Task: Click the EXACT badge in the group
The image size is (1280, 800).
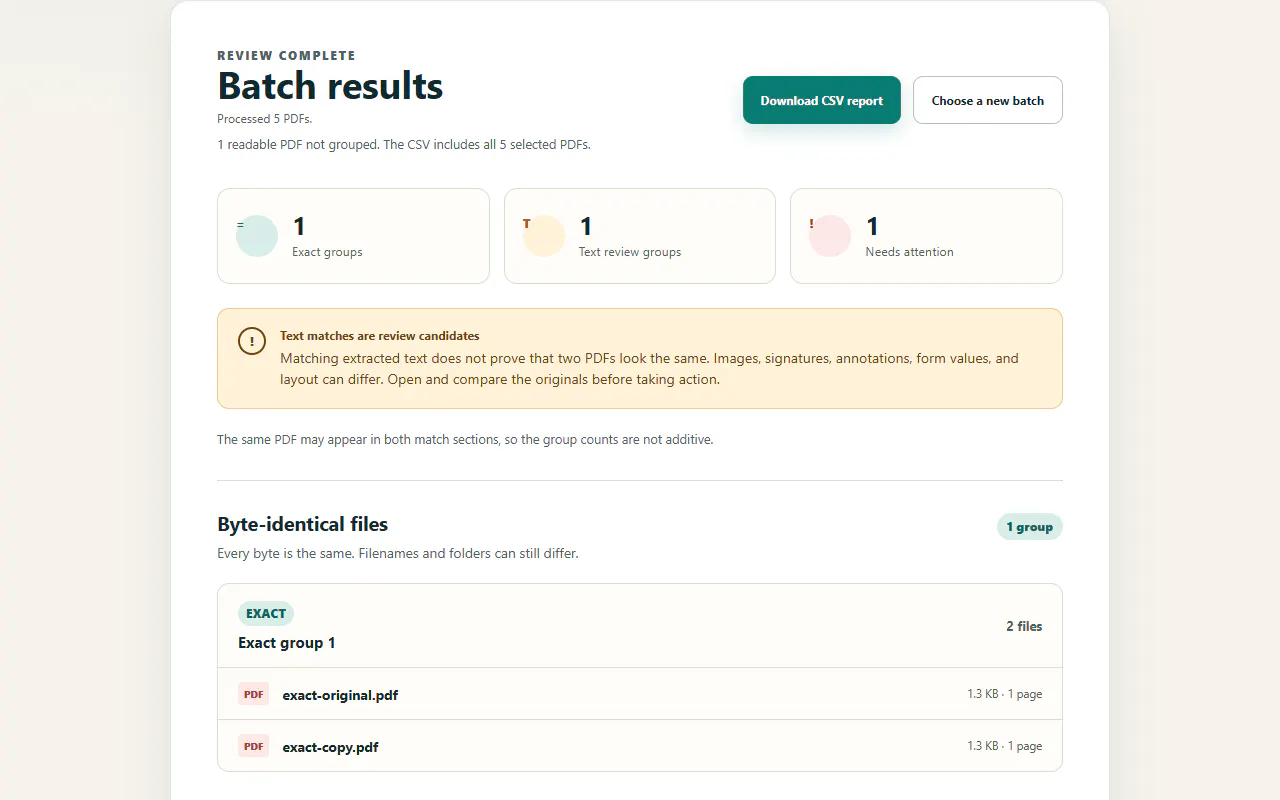Action: click(266, 614)
